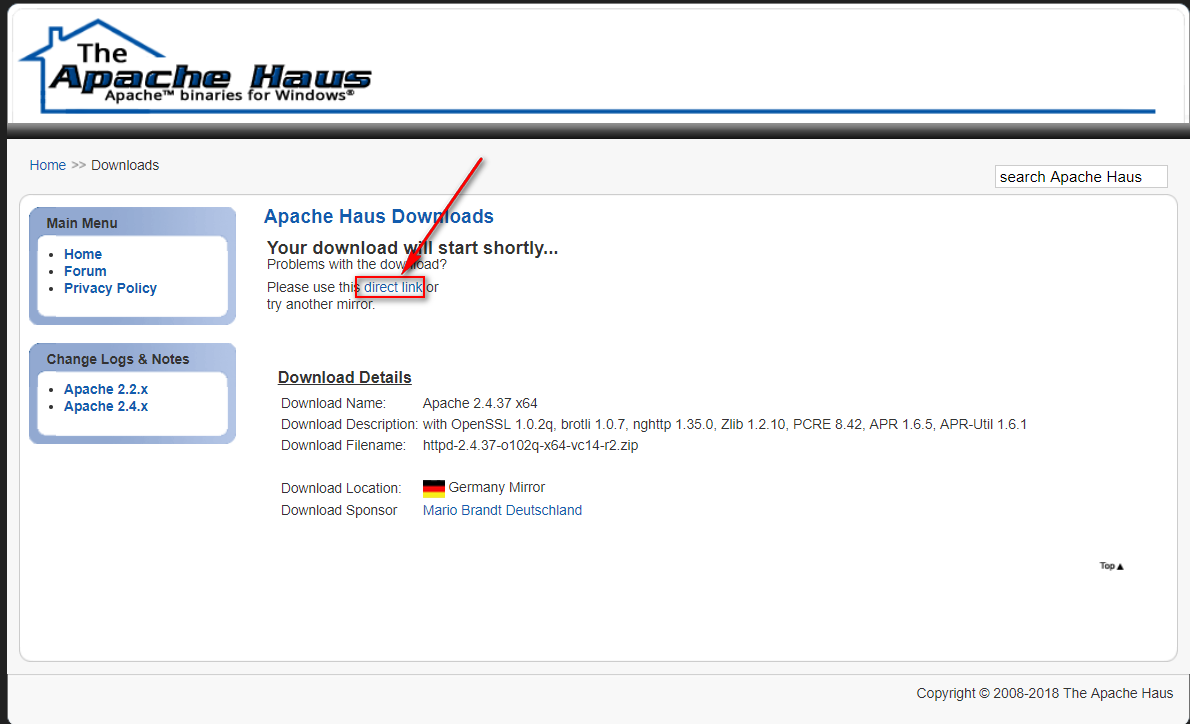Click the Apache Haus Downloads heading

point(379,216)
